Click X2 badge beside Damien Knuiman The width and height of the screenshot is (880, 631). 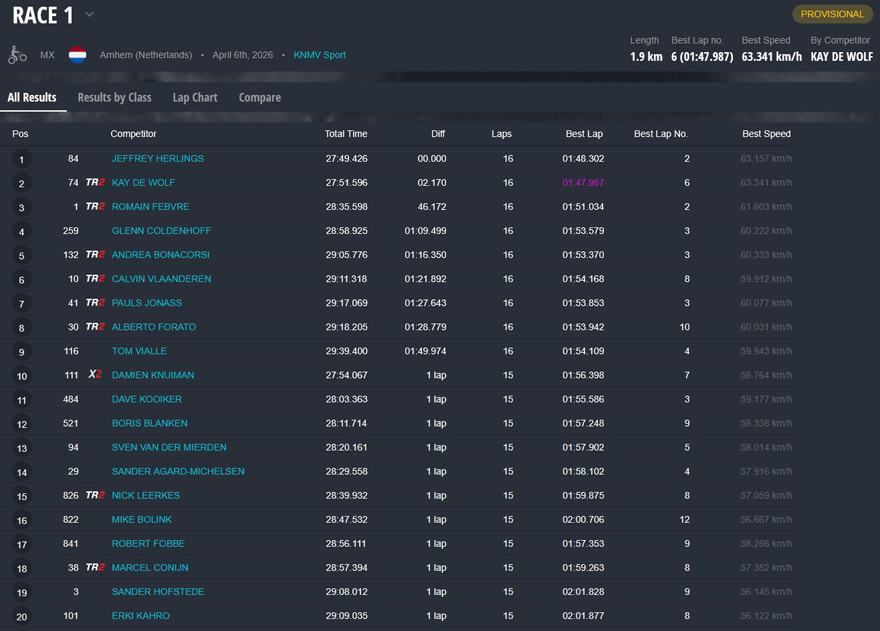coord(95,375)
